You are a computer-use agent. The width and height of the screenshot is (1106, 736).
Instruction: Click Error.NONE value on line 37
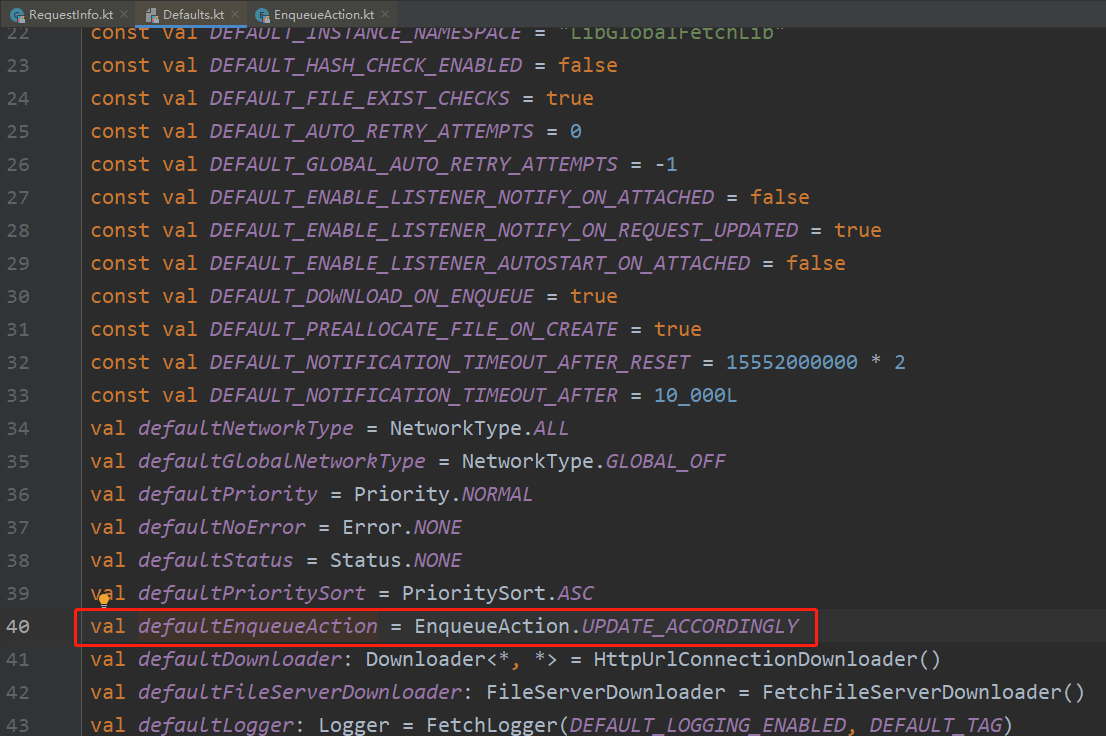click(401, 528)
